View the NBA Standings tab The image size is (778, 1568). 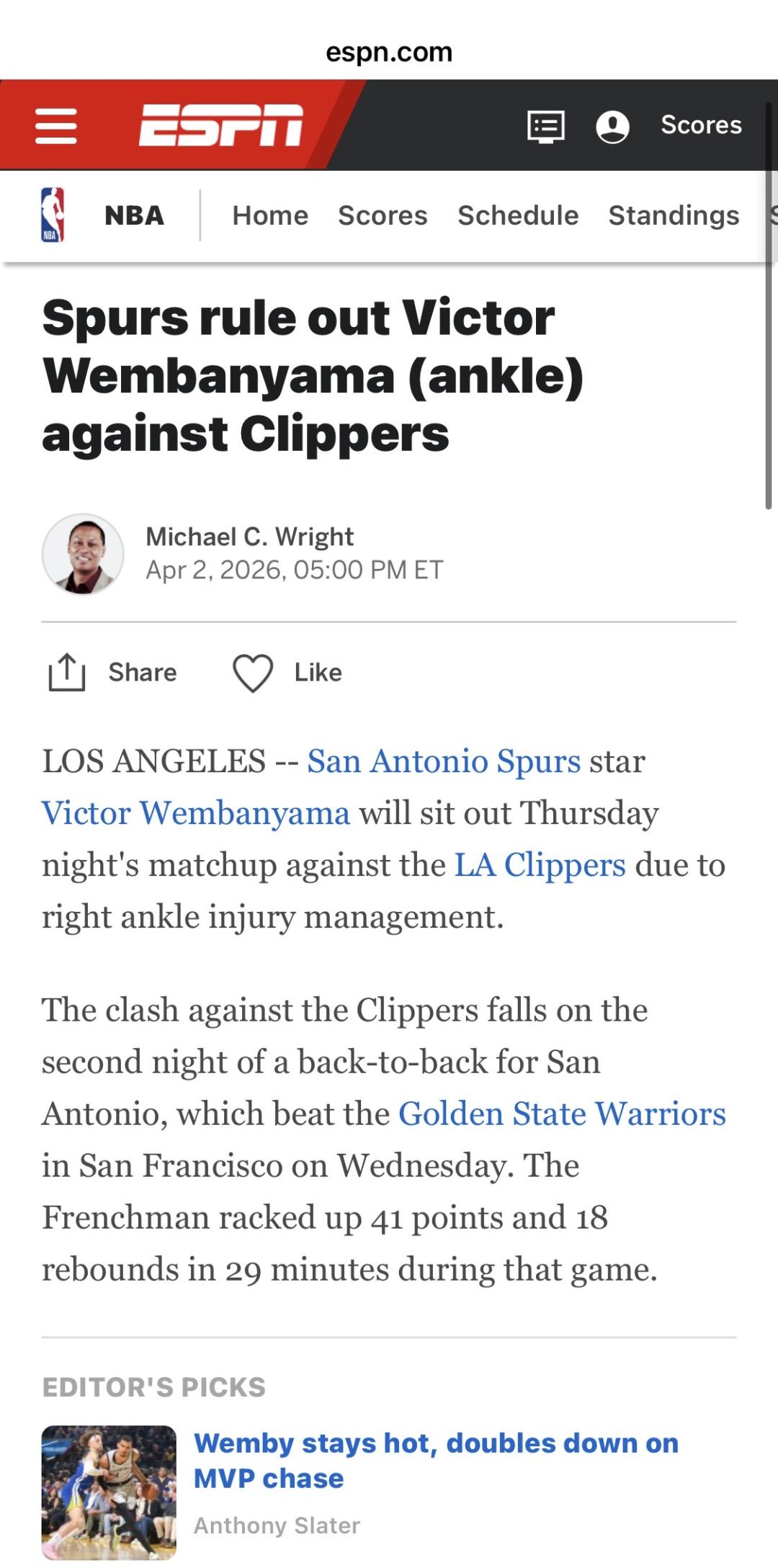pos(674,215)
